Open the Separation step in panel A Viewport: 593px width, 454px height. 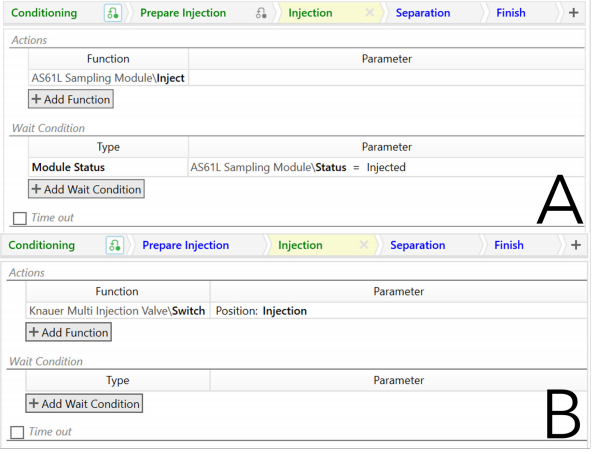coord(423,13)
